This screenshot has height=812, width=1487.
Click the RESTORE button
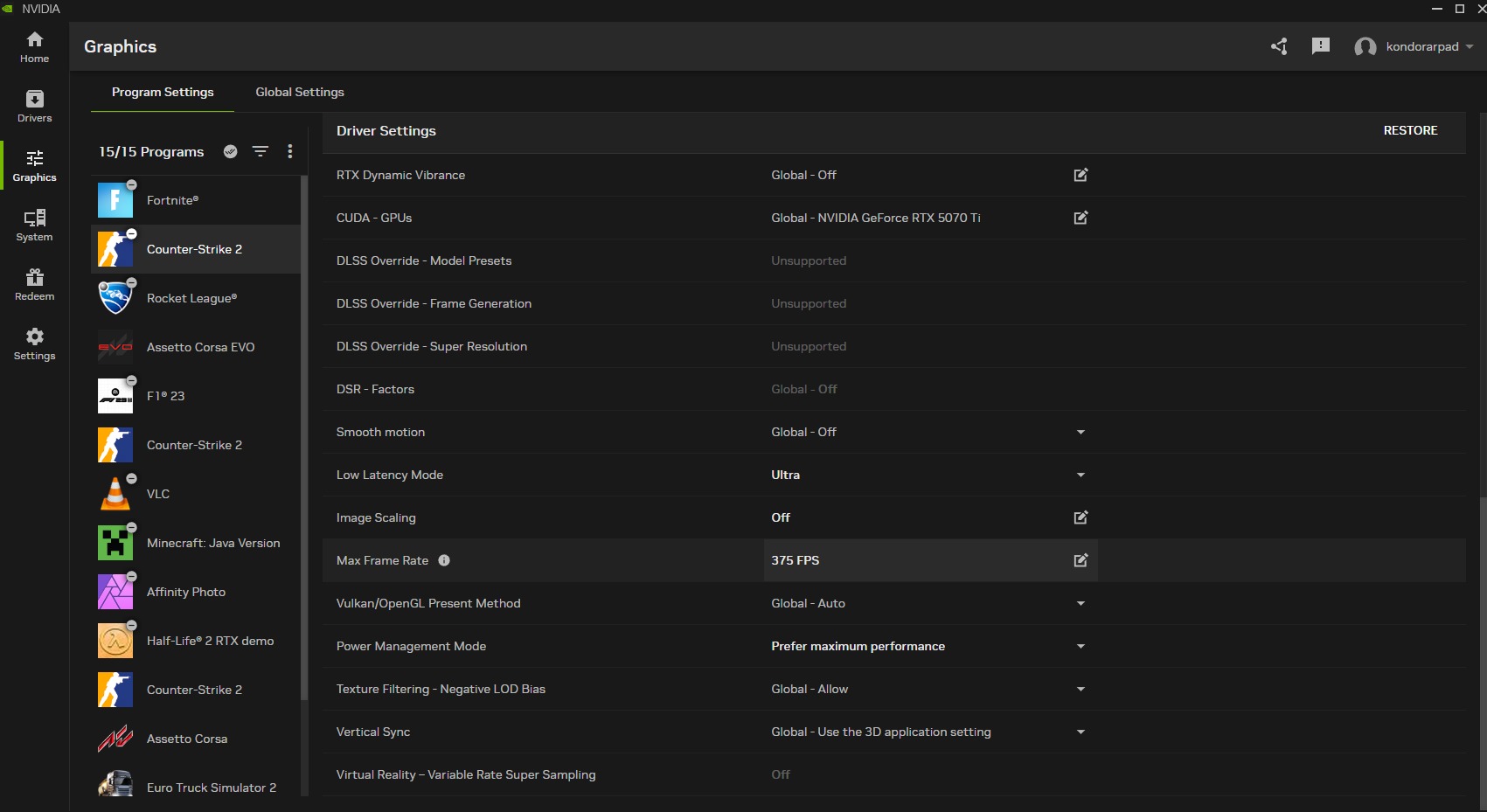click(1410, 130)
